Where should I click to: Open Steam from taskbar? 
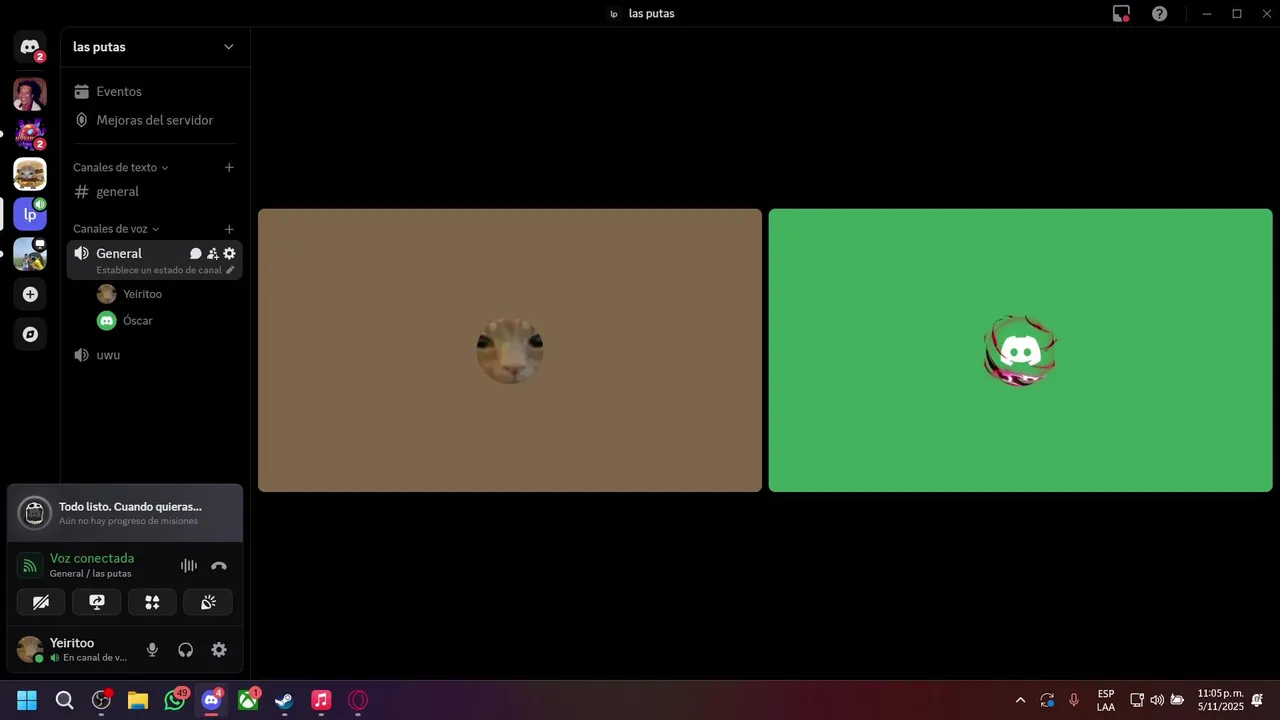click(284, 700)
